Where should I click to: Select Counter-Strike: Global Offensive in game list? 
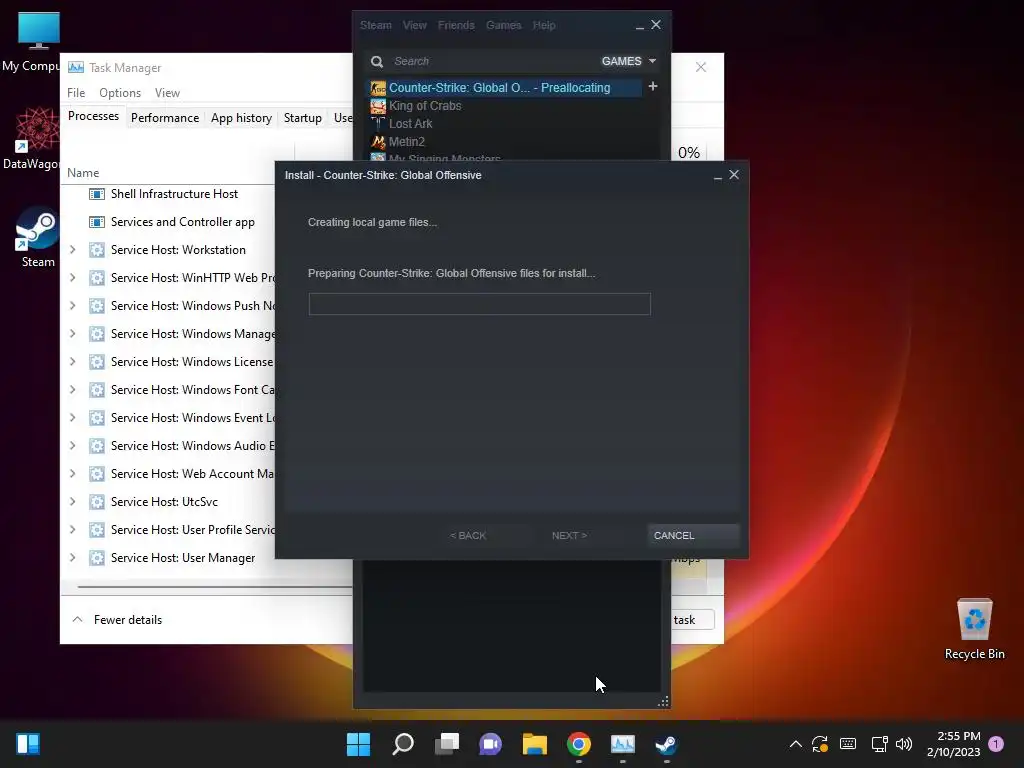click(505, 88)
